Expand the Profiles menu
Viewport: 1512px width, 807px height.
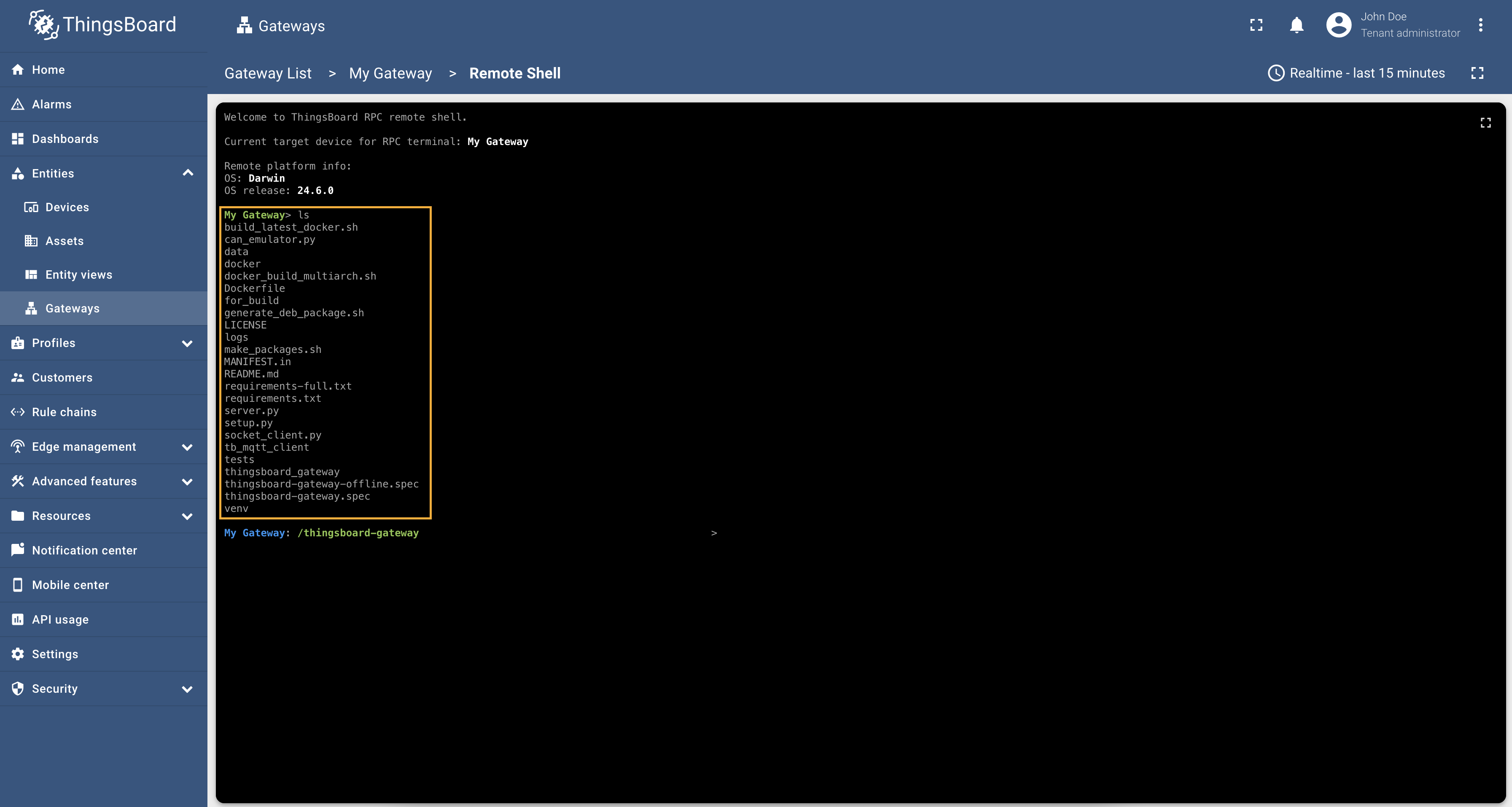click(x=188, y=343)
